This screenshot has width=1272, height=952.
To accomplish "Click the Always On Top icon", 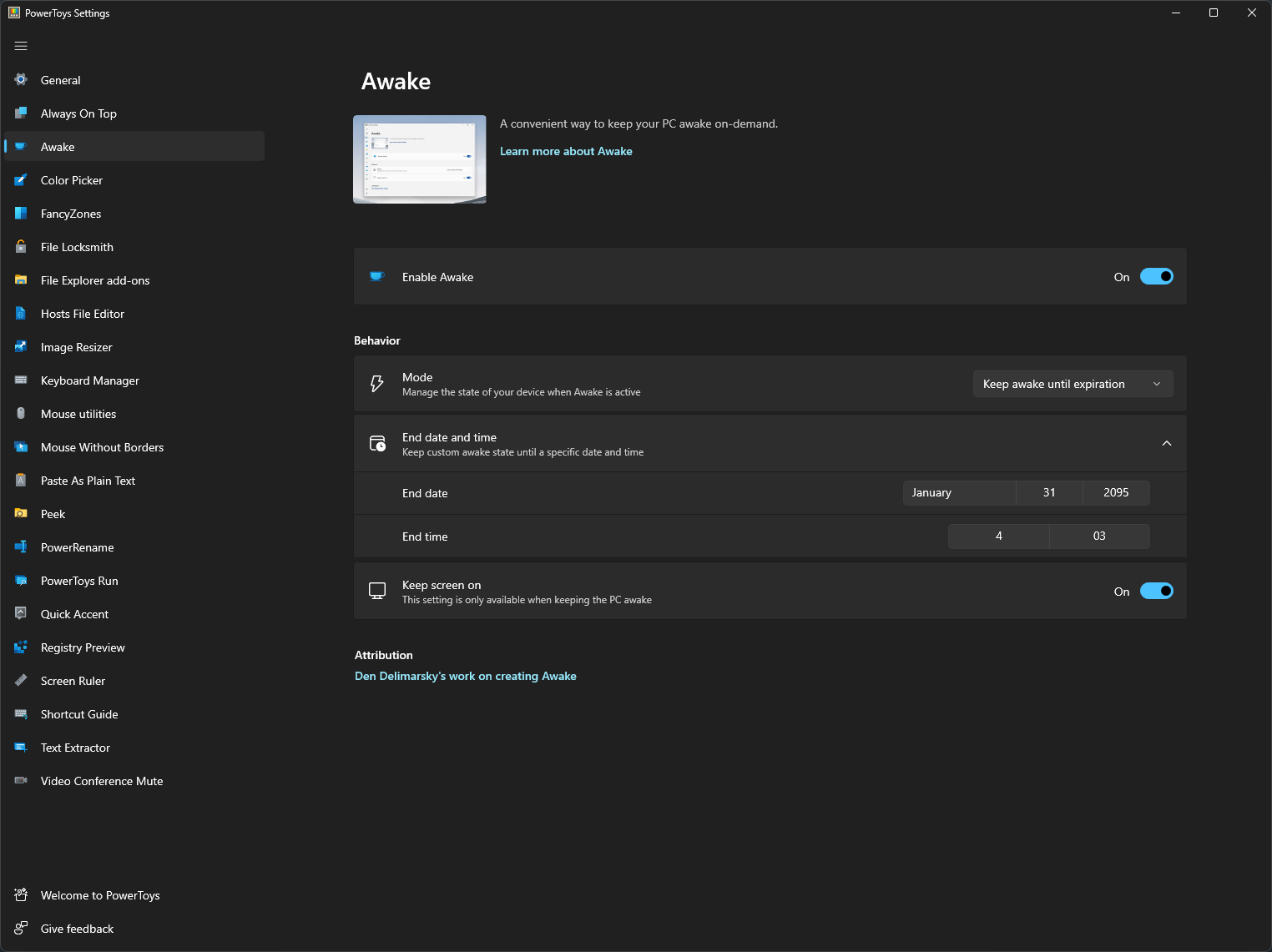I will pos(21,113).
